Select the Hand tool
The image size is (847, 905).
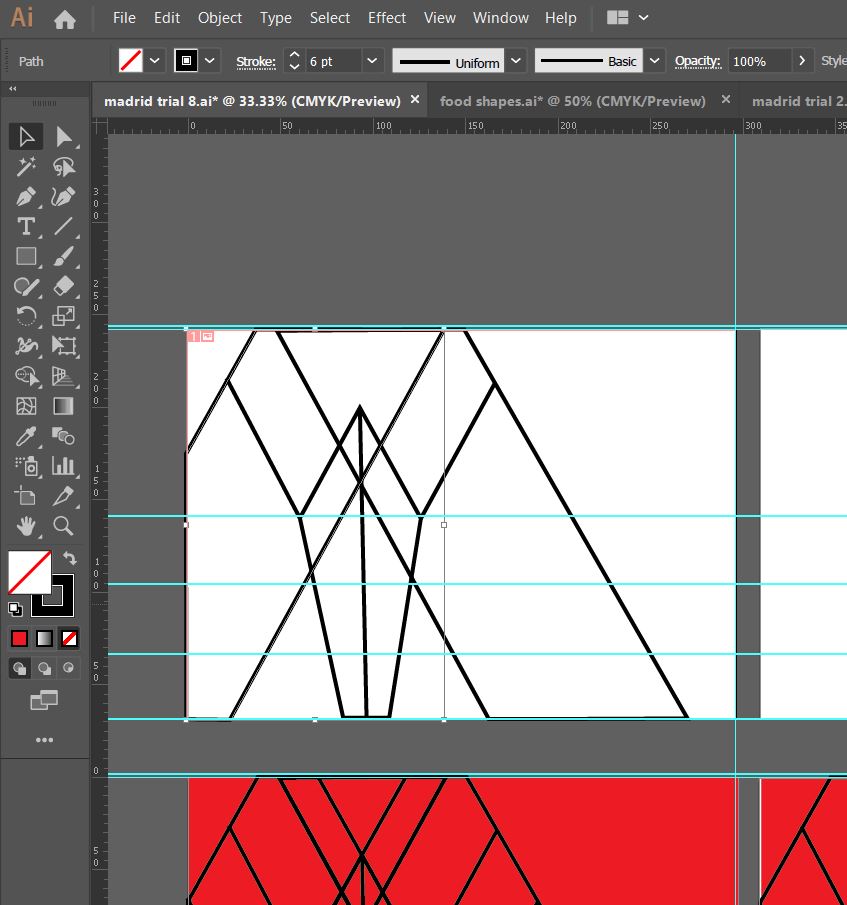[26, 526]
